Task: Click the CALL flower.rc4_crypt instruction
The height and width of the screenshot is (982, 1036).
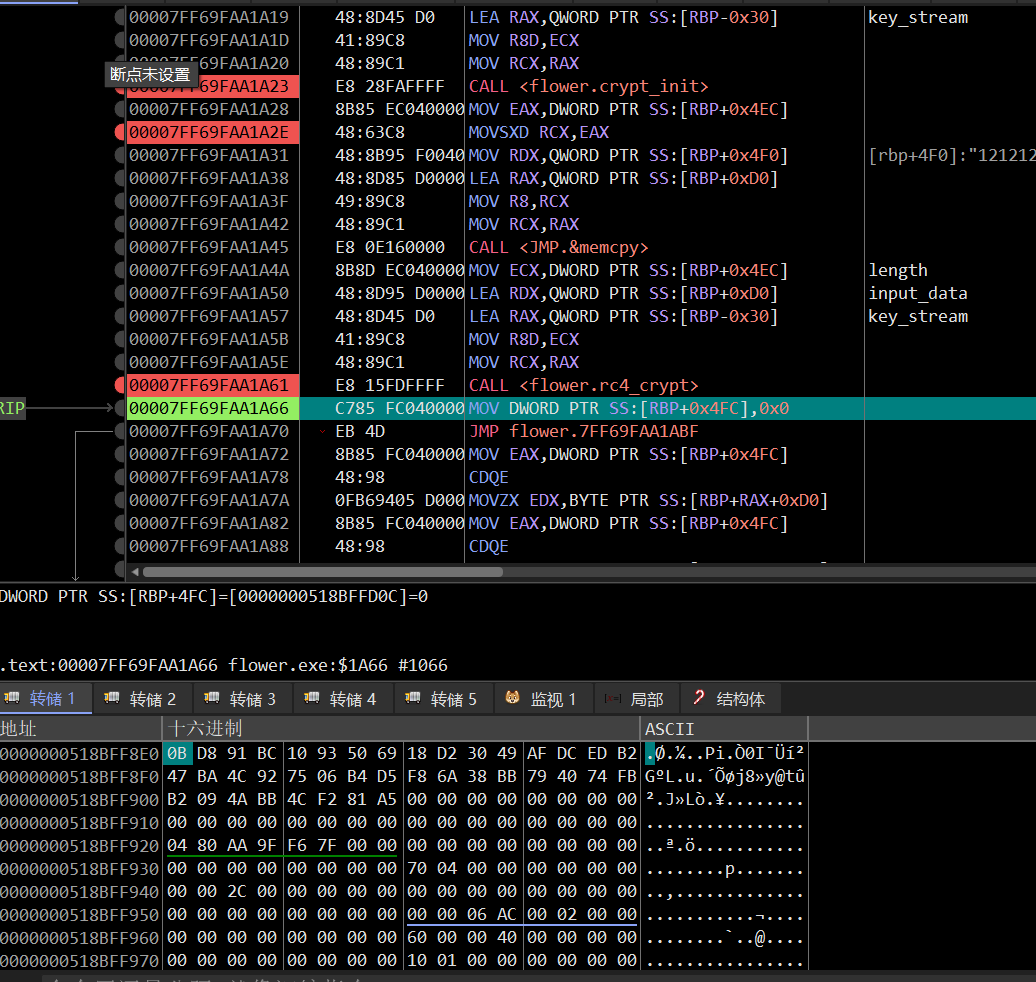Action: pyautogui.click(x=583, y=385)
